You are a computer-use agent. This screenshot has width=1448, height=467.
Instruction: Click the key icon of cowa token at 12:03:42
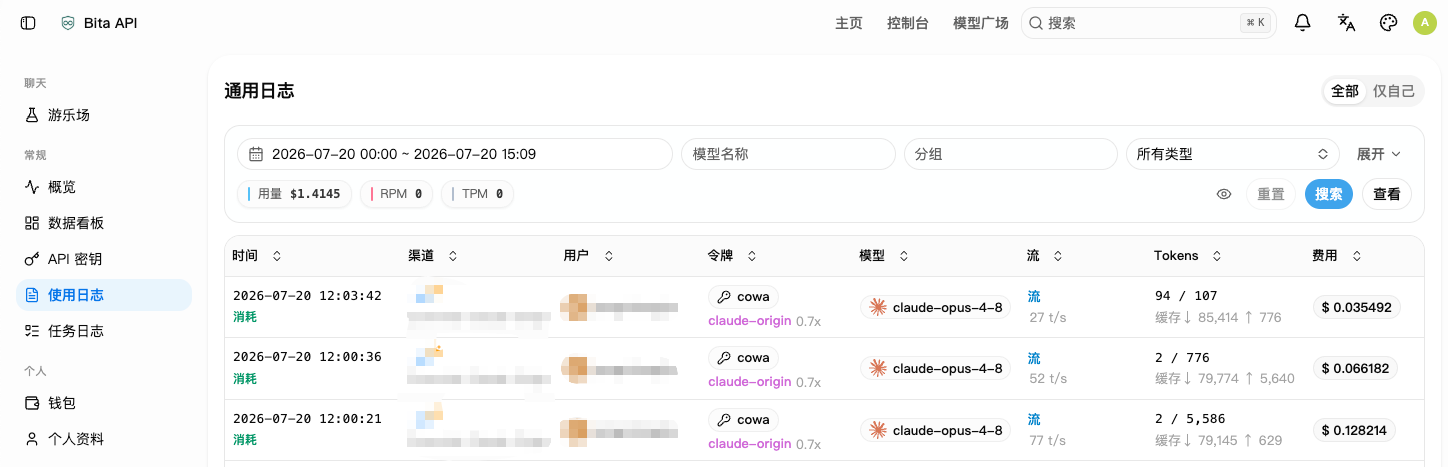click(724, 297)
